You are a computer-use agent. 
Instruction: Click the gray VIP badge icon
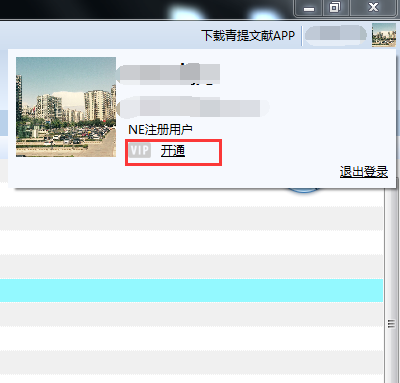(140, 151)
